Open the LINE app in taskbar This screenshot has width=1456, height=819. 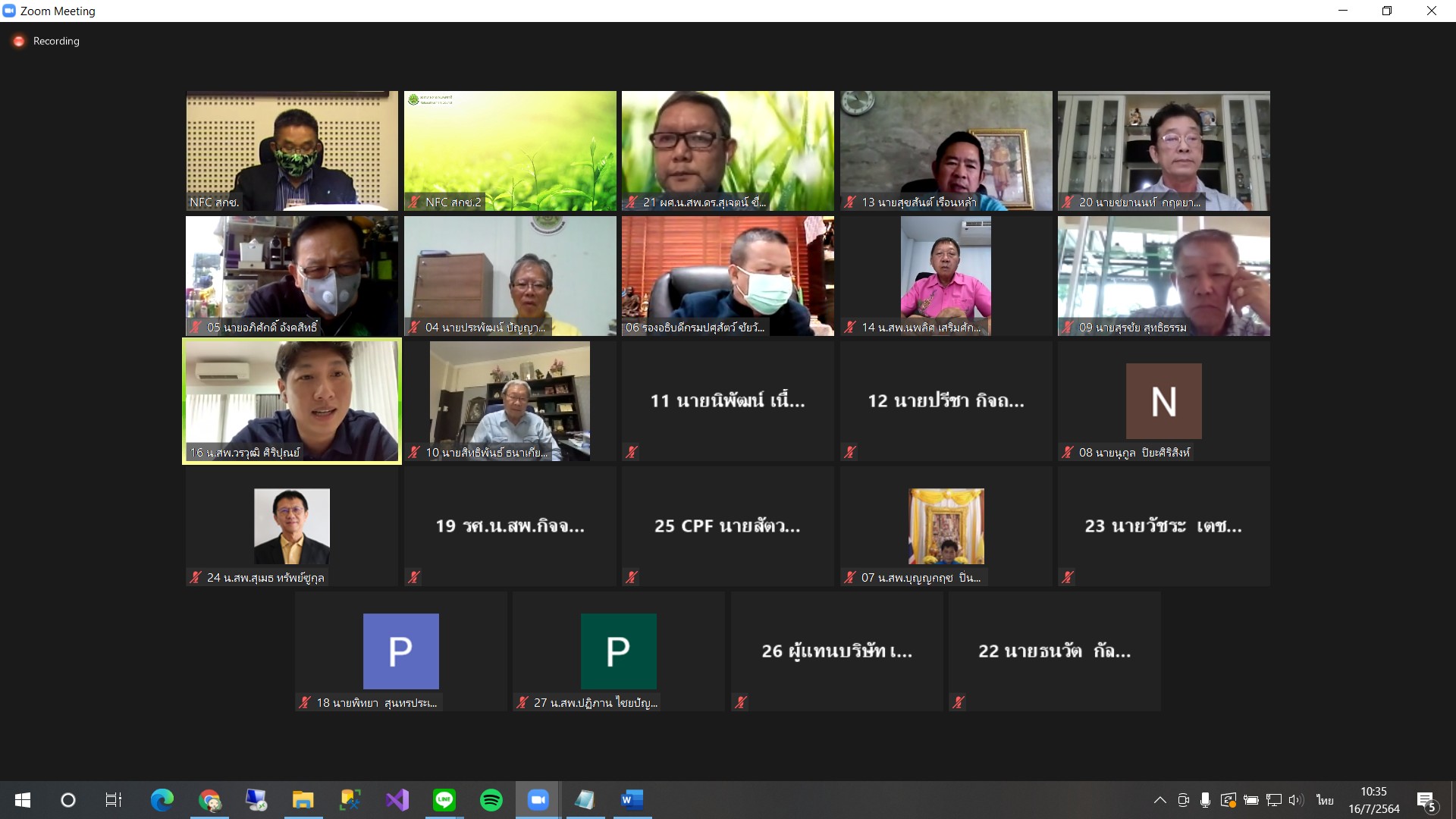tap(444, 800)
